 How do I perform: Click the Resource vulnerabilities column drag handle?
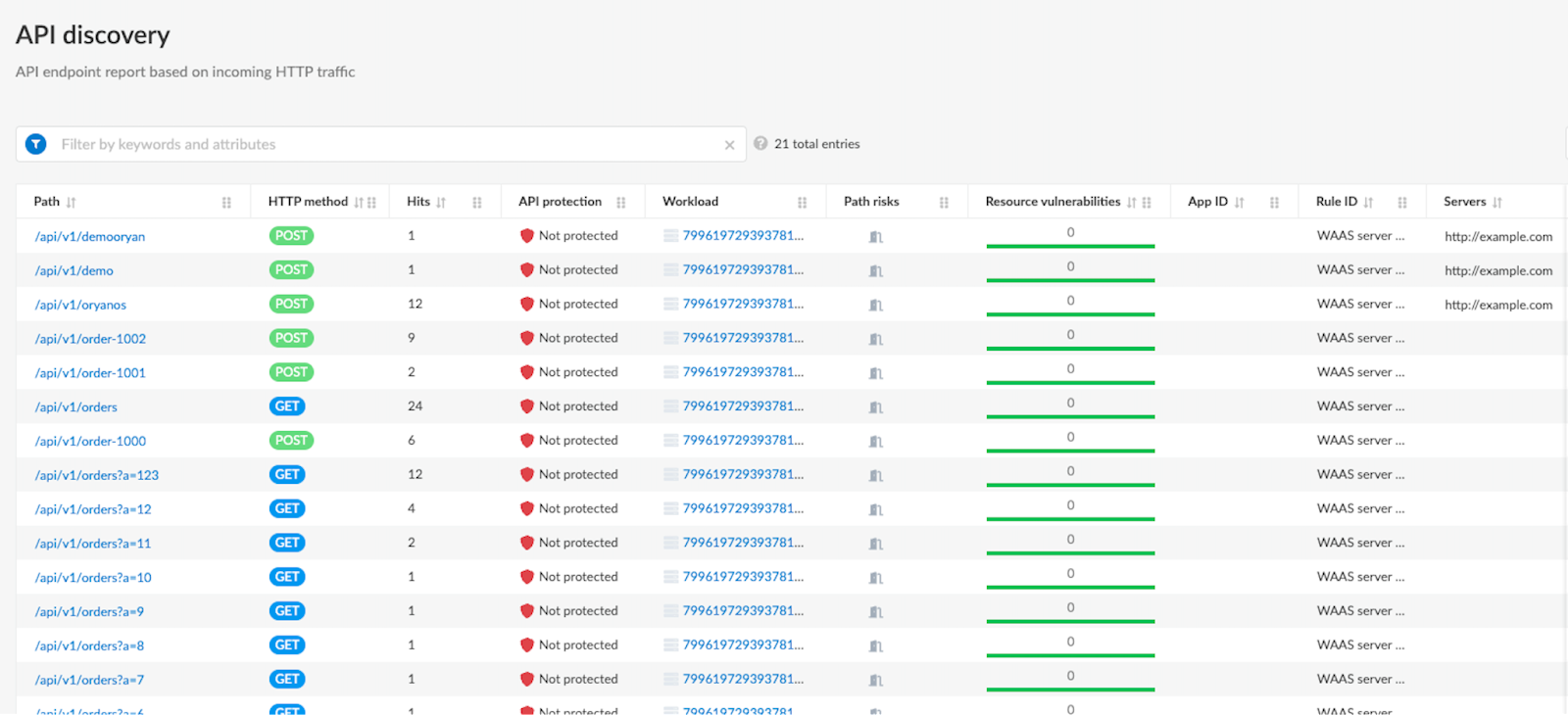click(1147, 202)
